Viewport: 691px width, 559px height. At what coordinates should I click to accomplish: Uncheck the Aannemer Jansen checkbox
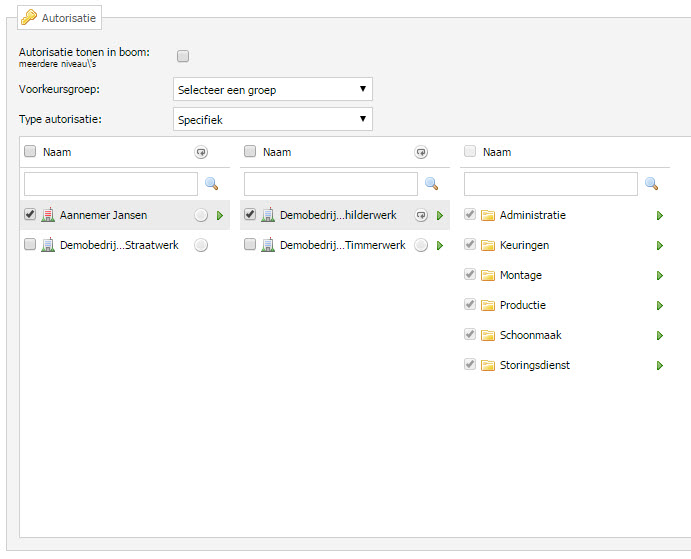point(30,214)
